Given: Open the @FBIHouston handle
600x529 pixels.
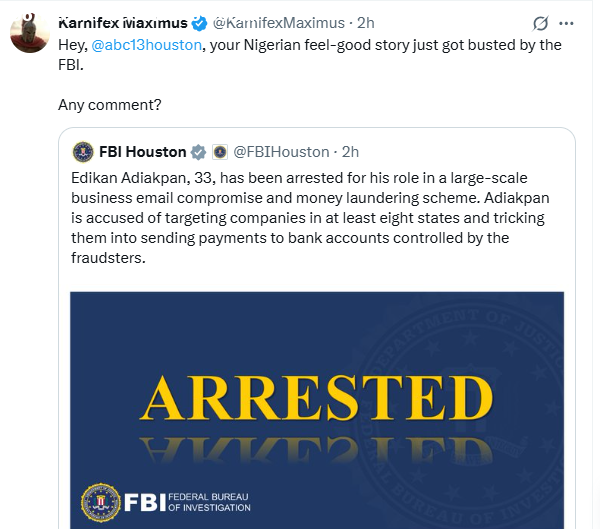Looking at the screenshot, I should pos(281,152).
